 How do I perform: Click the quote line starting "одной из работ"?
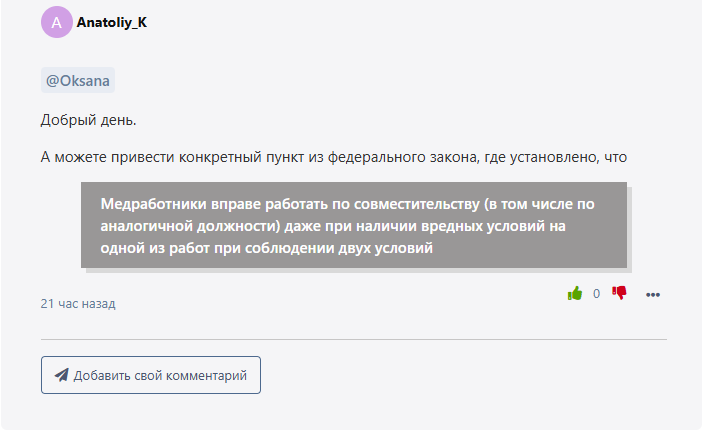266,248
